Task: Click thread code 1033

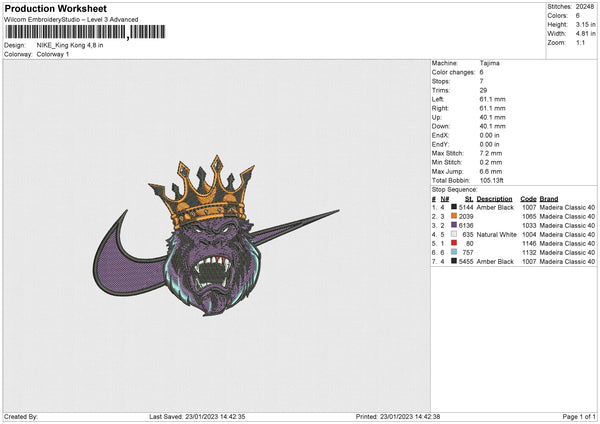Action: click(529, 225)
